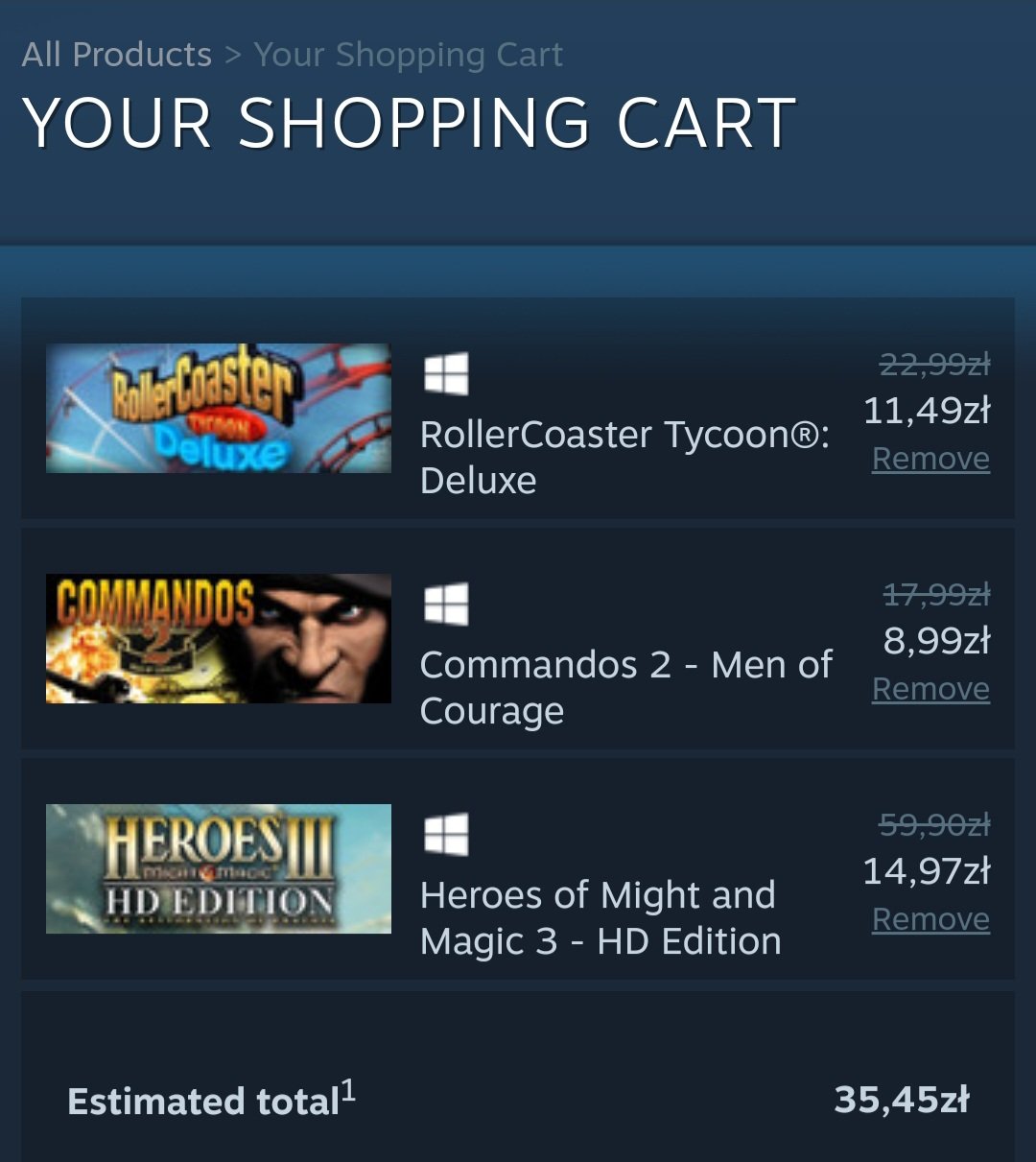Click the 14,97zł discounted price
The image size is (1036, 1162).
(x=927, y=871)
